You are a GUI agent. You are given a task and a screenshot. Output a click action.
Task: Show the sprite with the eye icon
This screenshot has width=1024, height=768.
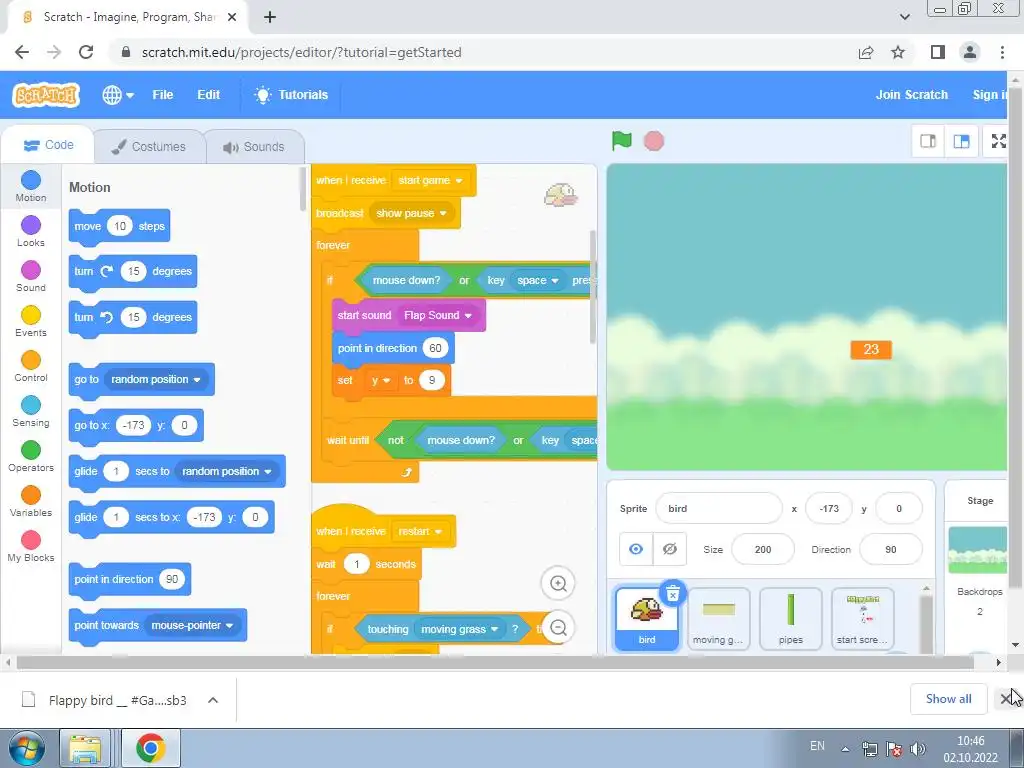pyautogui.click(x=636, y=549)
